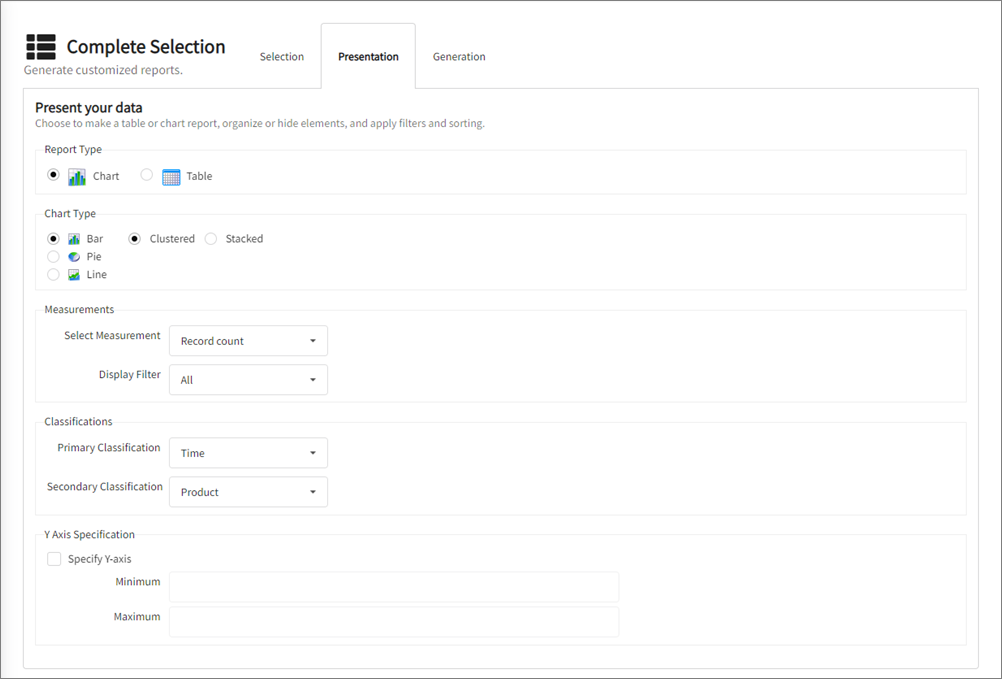Click the Table grid icon

[x=171, y=176]
